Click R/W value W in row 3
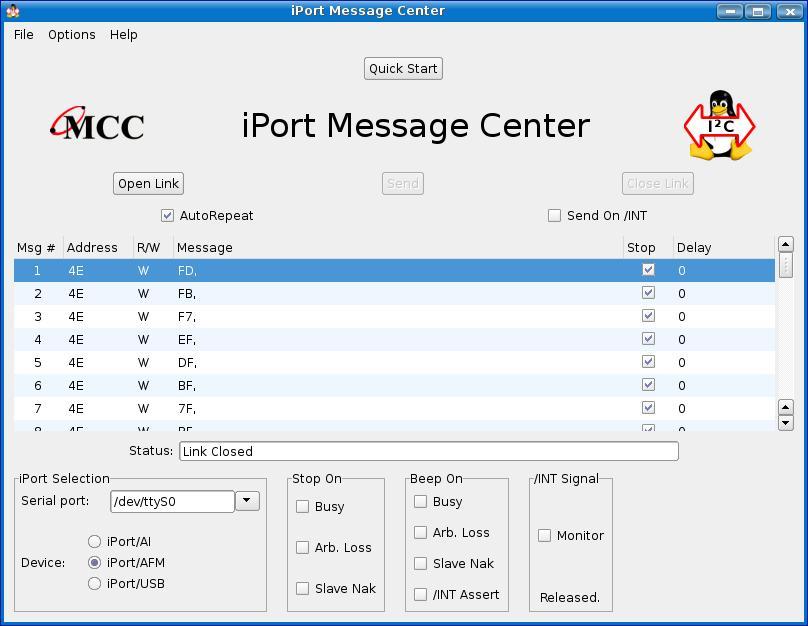The image size is (808, 626). [x=143, y=316]
